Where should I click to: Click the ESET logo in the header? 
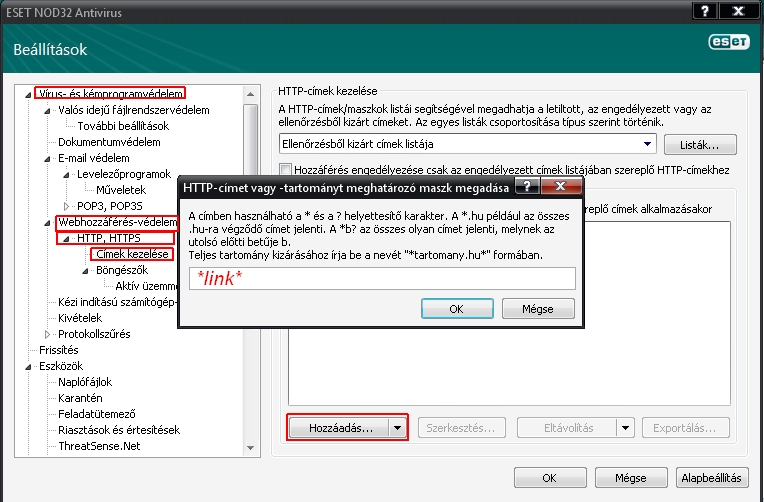pyautogui.click(x=729, y=42)
